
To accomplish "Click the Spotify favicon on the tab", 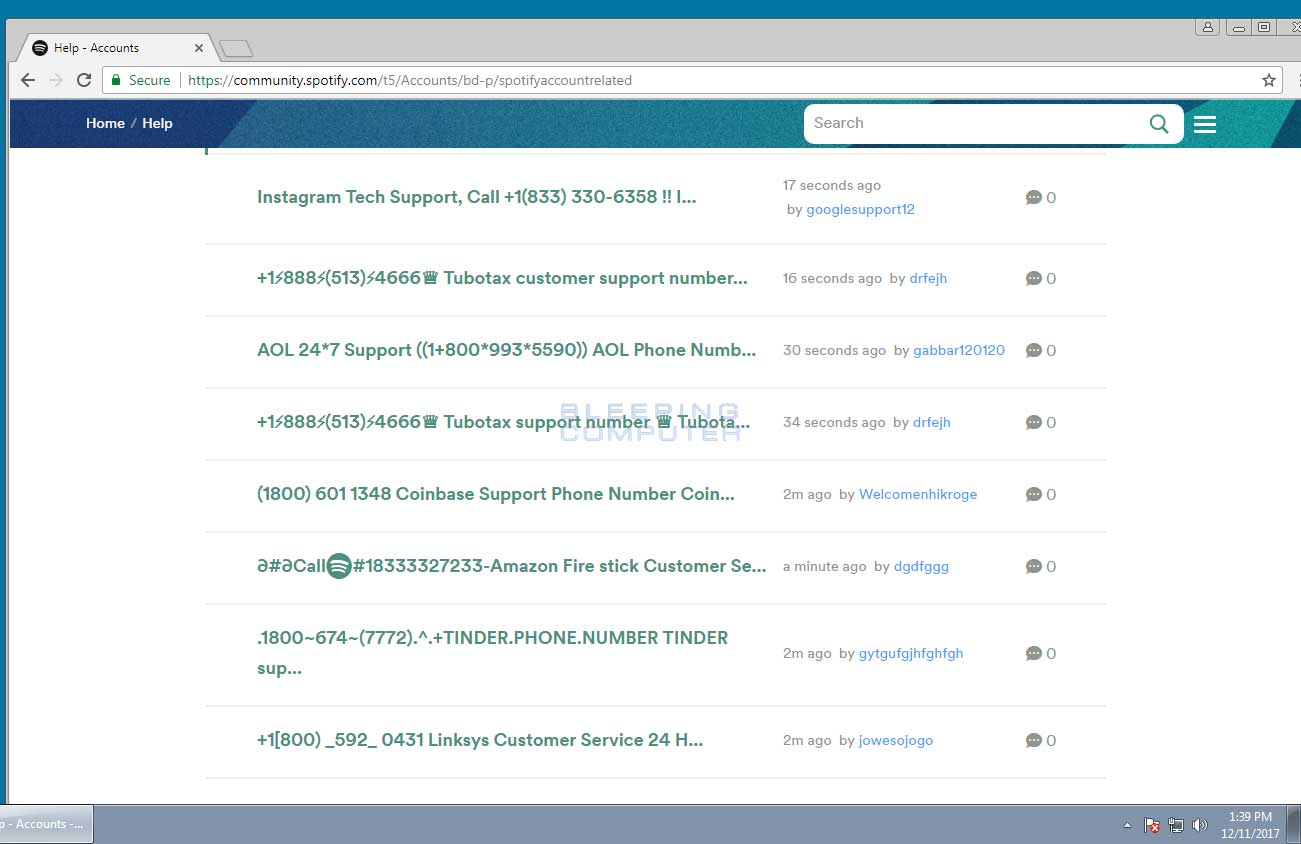I will coord(40,47).
